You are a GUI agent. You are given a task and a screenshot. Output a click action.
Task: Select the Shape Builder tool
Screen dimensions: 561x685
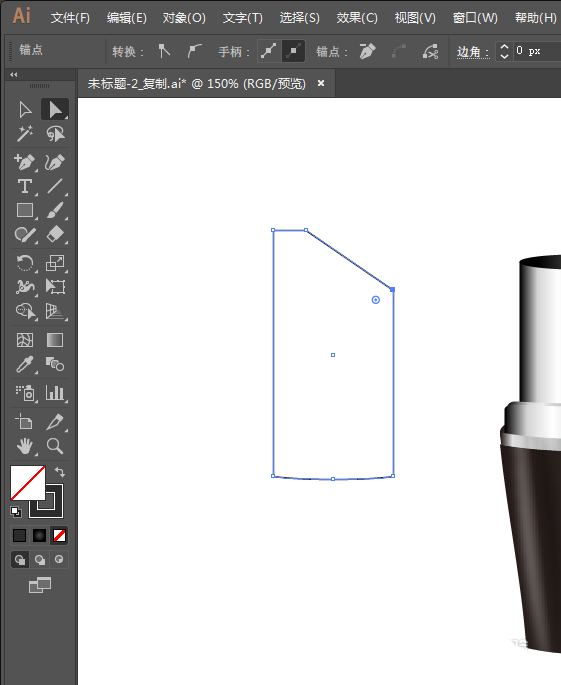(25, 311)
